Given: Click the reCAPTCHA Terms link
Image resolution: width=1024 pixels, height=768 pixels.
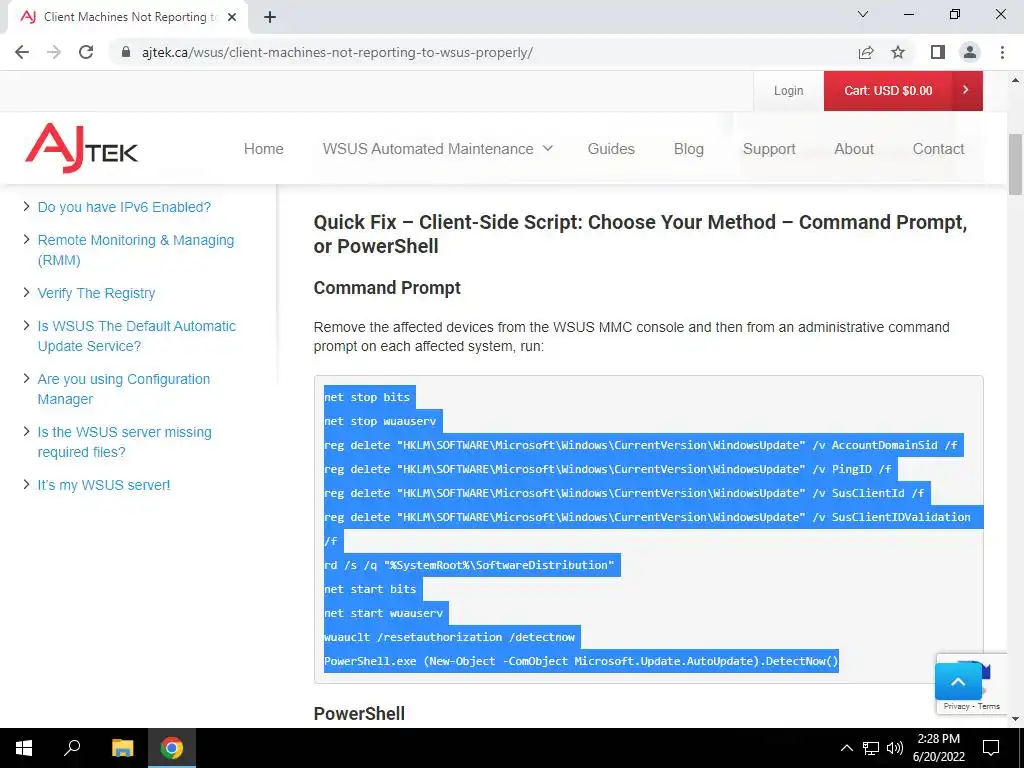Looking at the screenshot, I should click(989, 706).
